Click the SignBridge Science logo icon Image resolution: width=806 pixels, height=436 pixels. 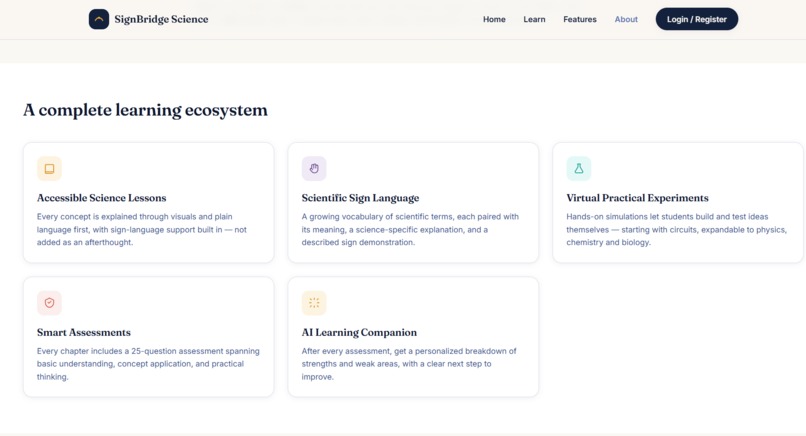click(x=99, y=19)
